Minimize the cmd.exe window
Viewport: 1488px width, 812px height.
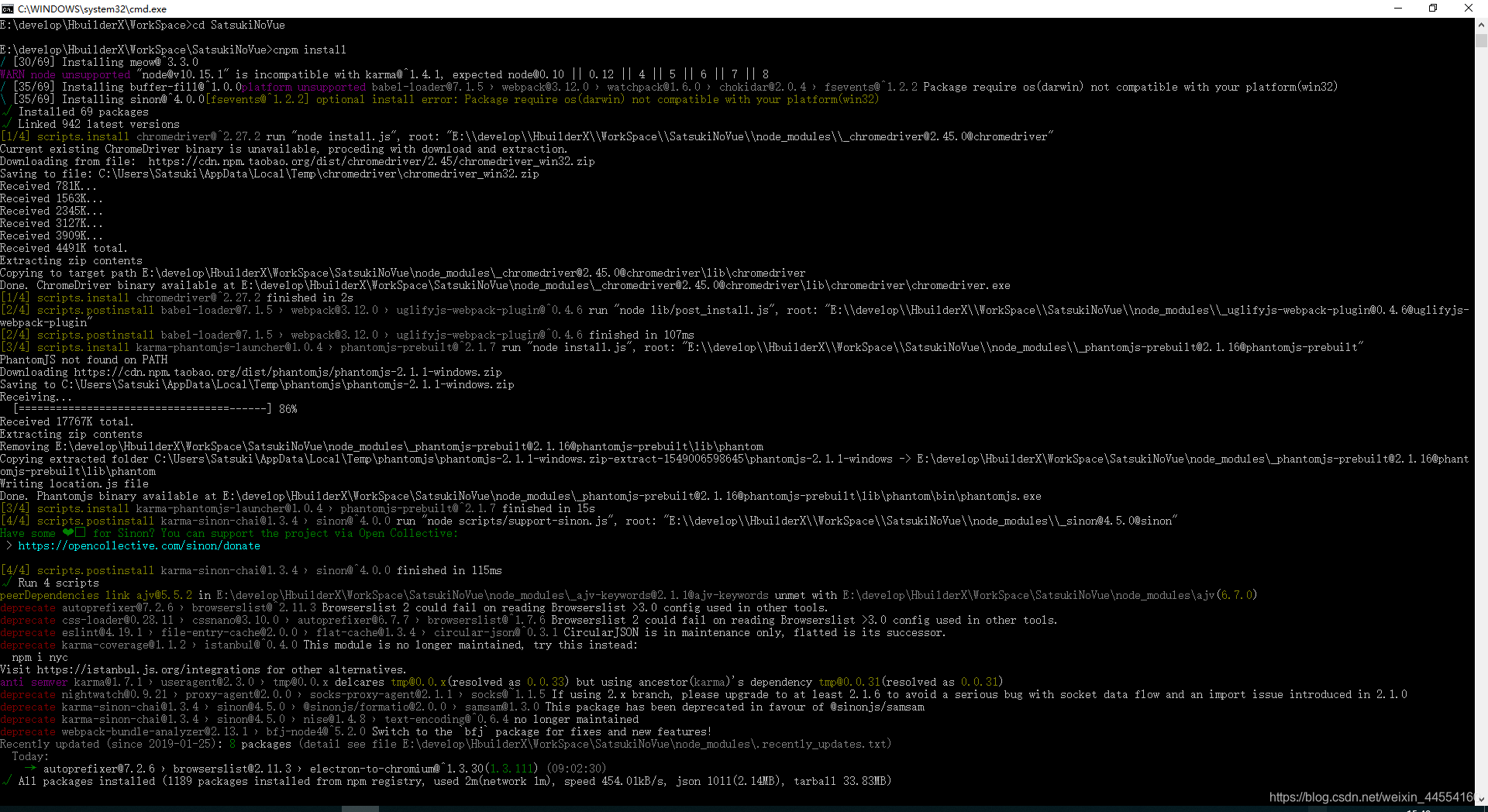(1398, 9)
